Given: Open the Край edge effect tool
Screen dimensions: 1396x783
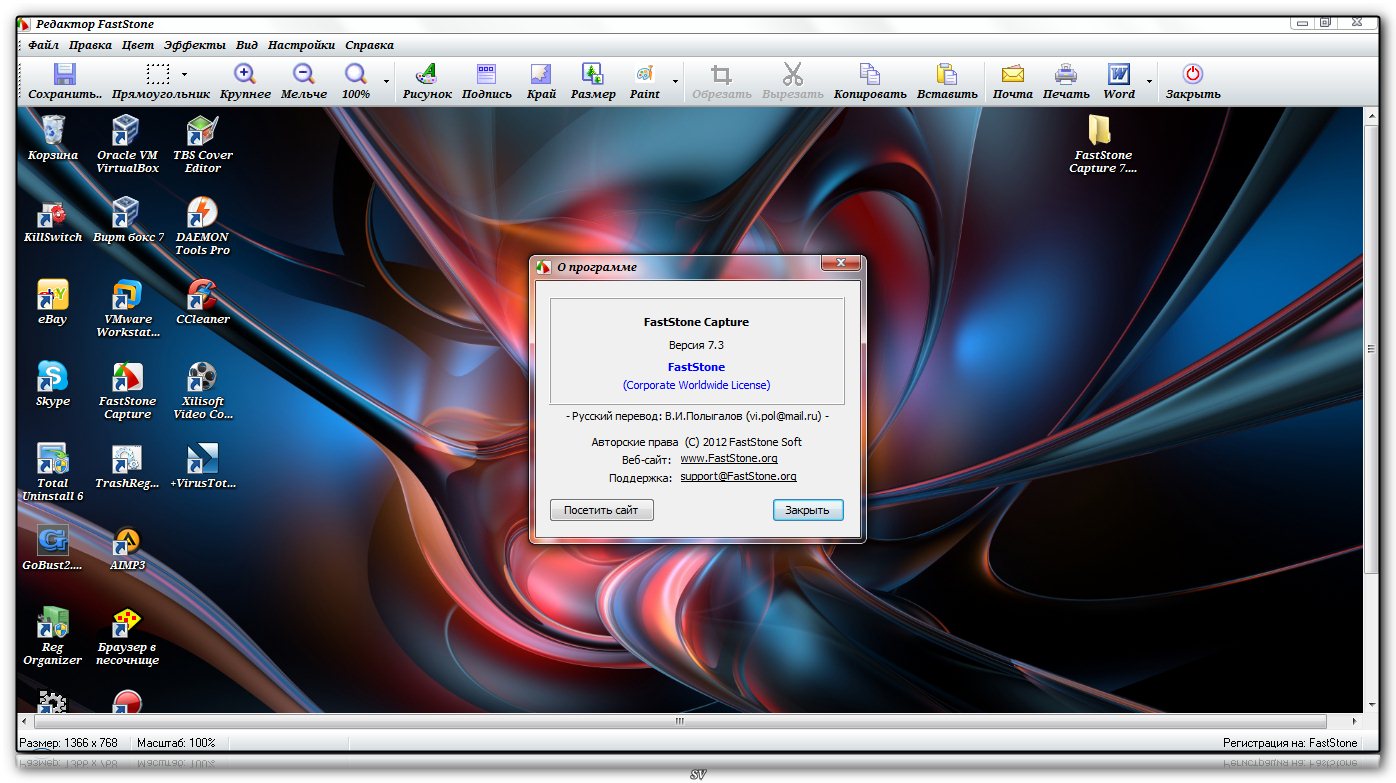Looking at the screenshot, I should [x=541, y=75].
